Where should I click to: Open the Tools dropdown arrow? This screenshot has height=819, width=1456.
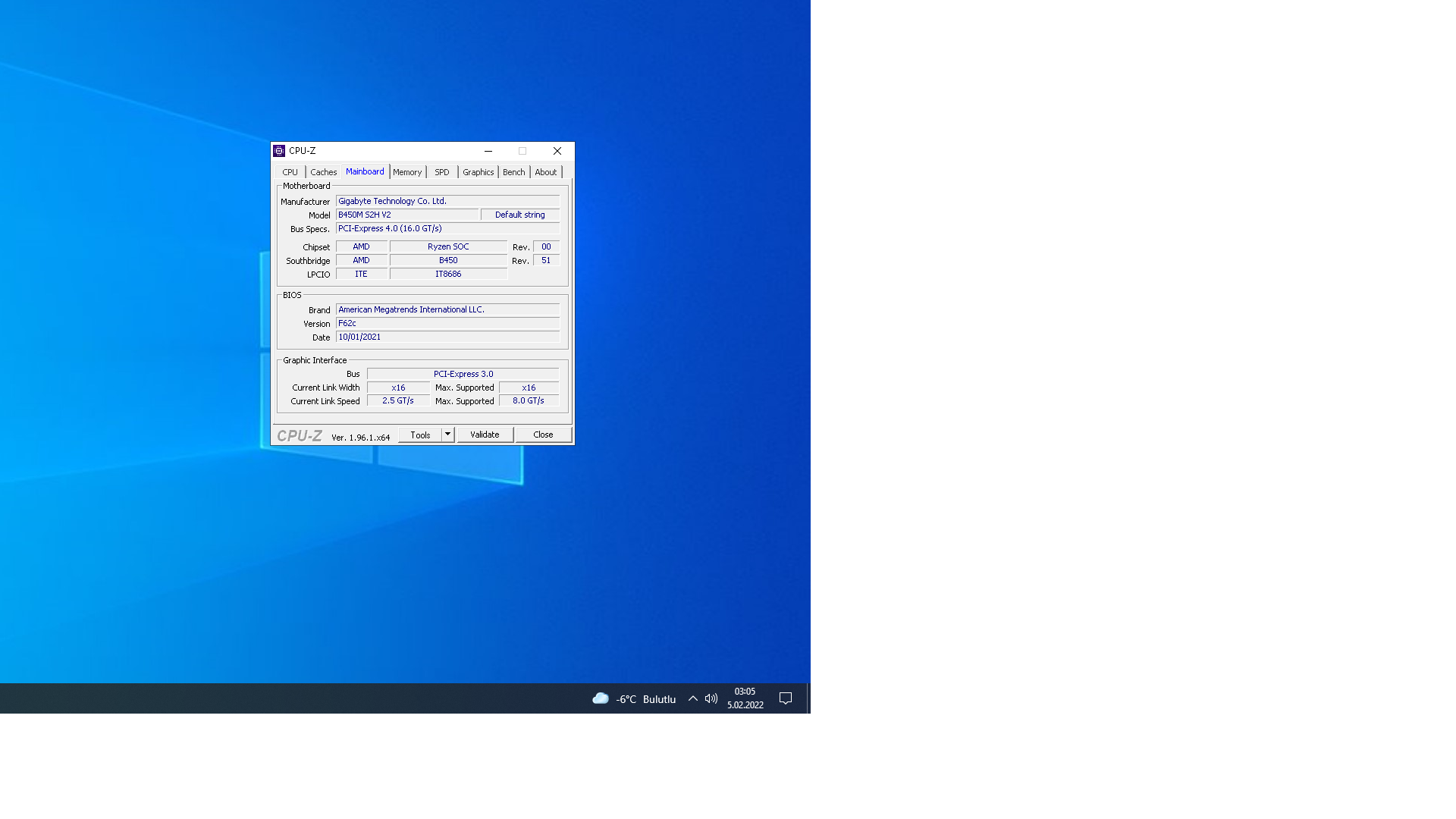pyautogui.click(x=447, y=435)
